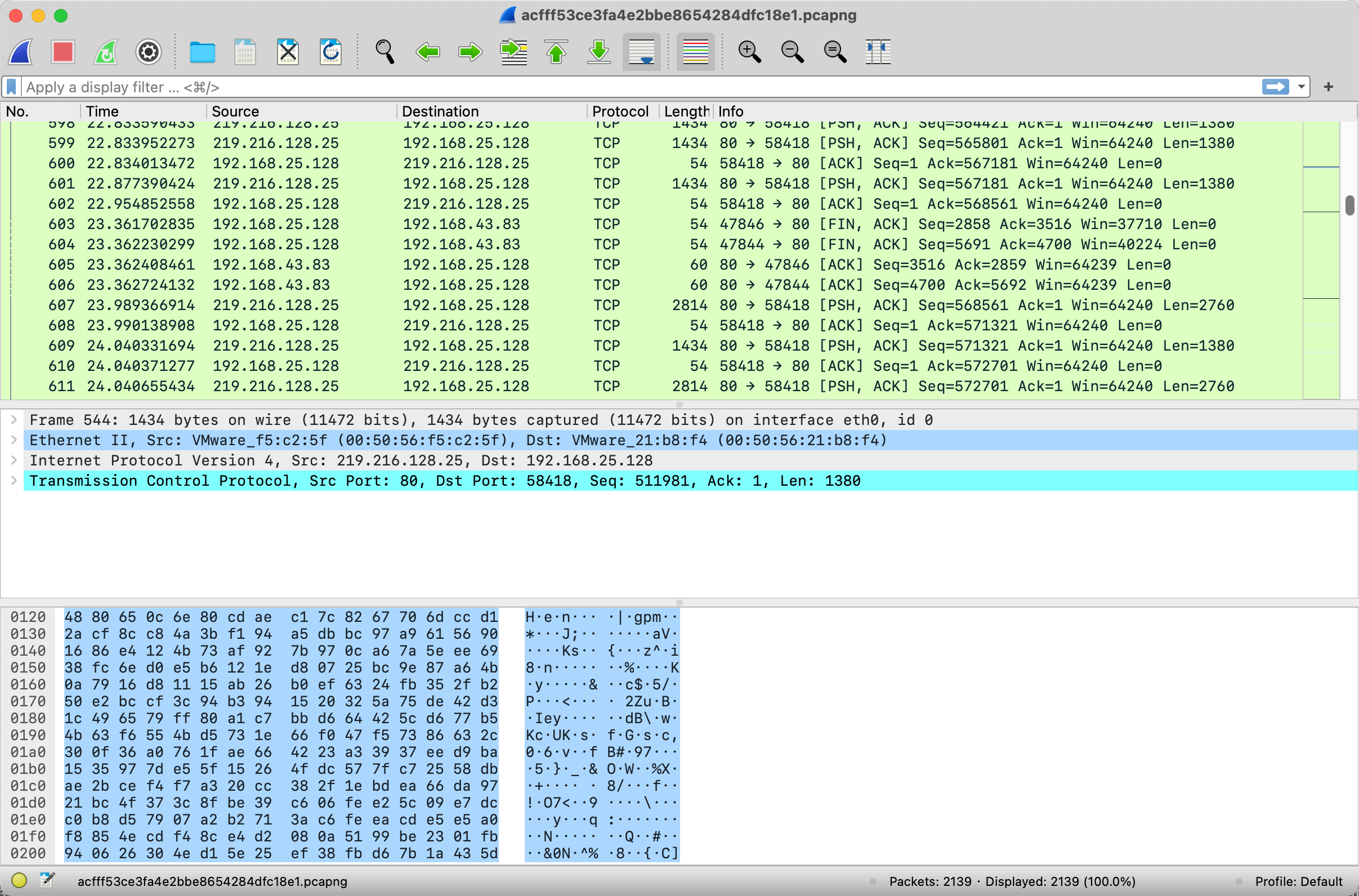Close this capture file with the X icon
This screenshot has height=896, width=1359.
pos(288,52)
